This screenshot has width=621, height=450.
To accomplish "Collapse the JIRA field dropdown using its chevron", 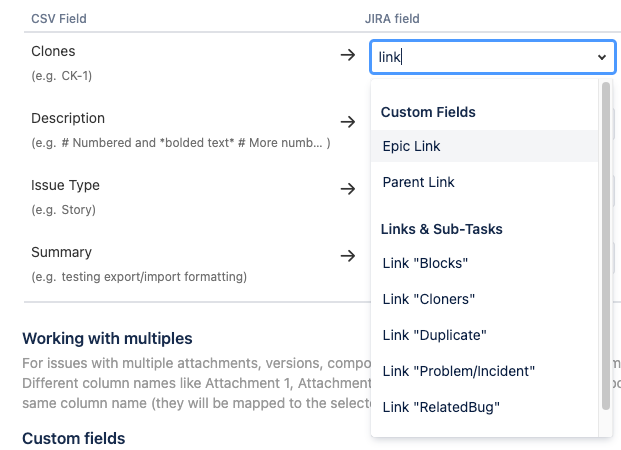I will point(602,58).
